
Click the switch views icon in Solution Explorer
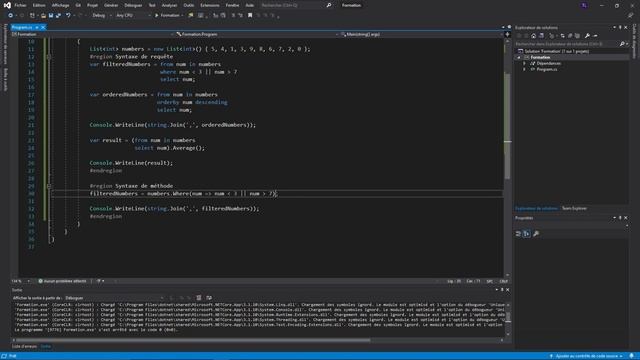(541, 36)
